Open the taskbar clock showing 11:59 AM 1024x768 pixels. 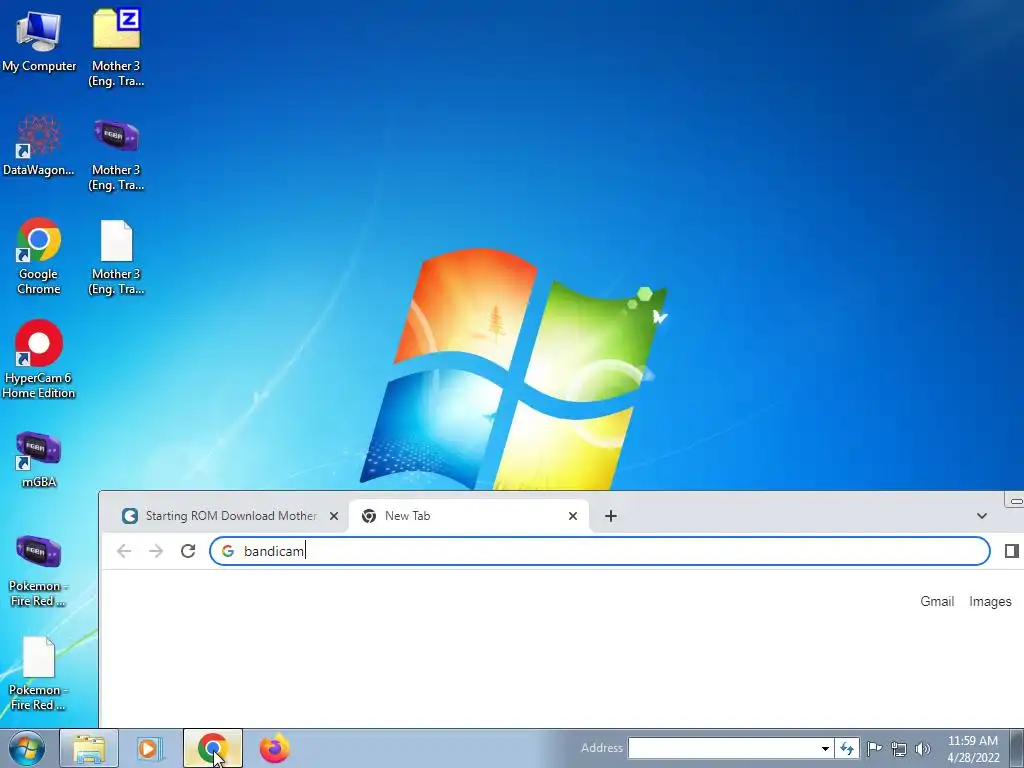click(973, 748)
